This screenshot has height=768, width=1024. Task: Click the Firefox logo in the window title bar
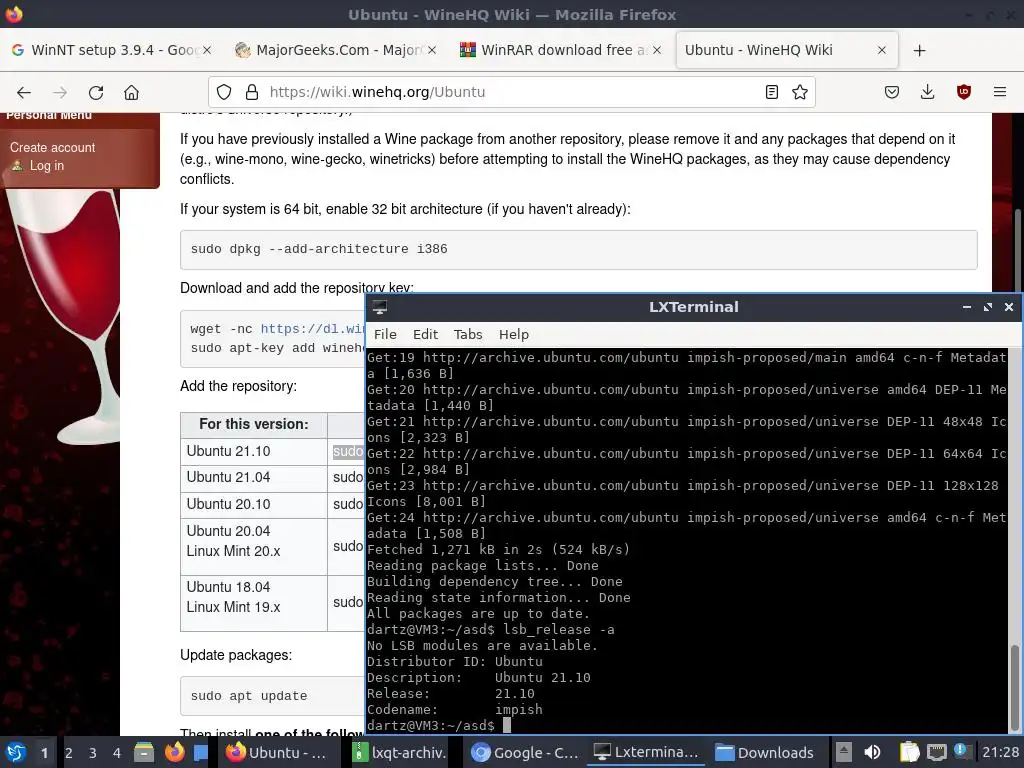(x=14, y=14)
